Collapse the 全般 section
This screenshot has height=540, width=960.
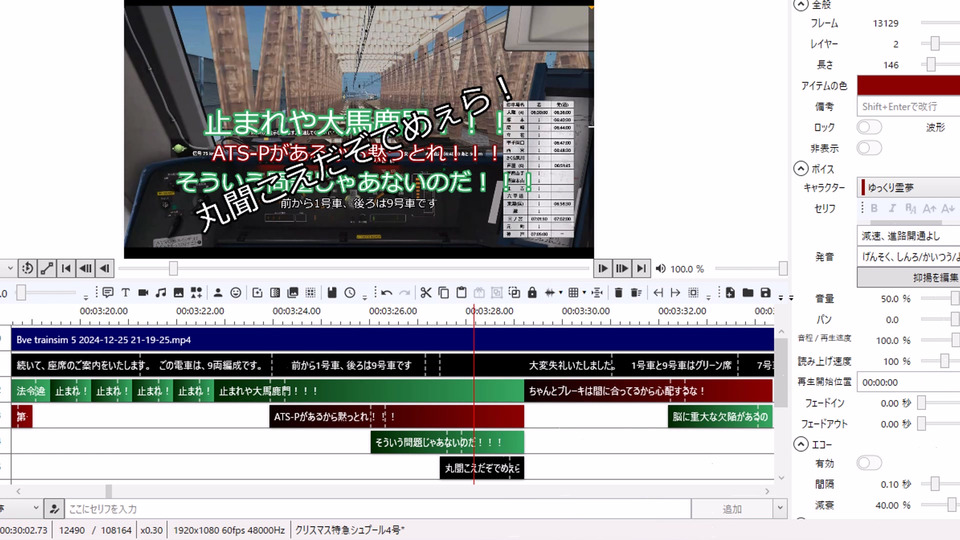pos(801,5)
